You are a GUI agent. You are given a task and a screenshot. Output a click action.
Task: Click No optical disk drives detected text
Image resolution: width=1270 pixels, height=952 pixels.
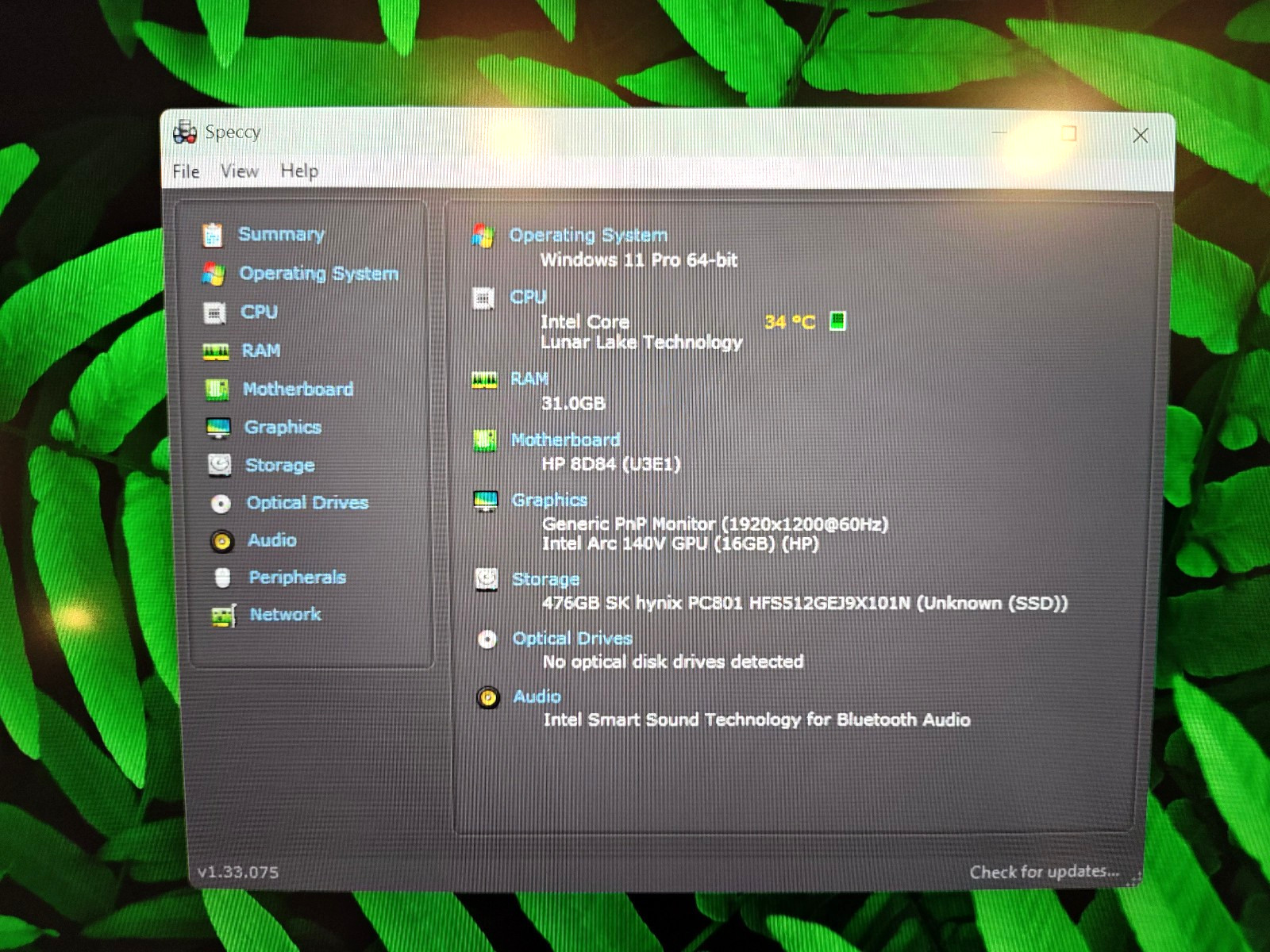pyautogui.click(x=673, y=662)
